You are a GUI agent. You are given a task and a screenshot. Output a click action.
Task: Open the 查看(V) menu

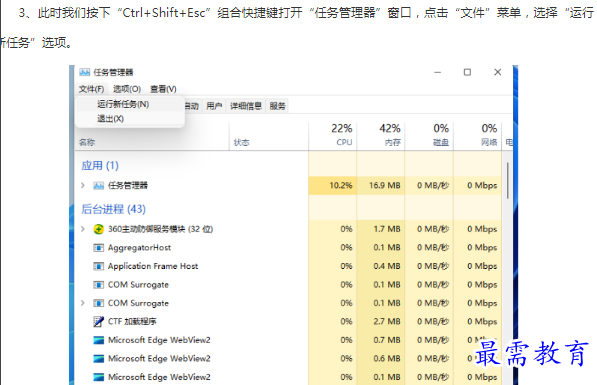pyautogui.click(x=163, y=89)
